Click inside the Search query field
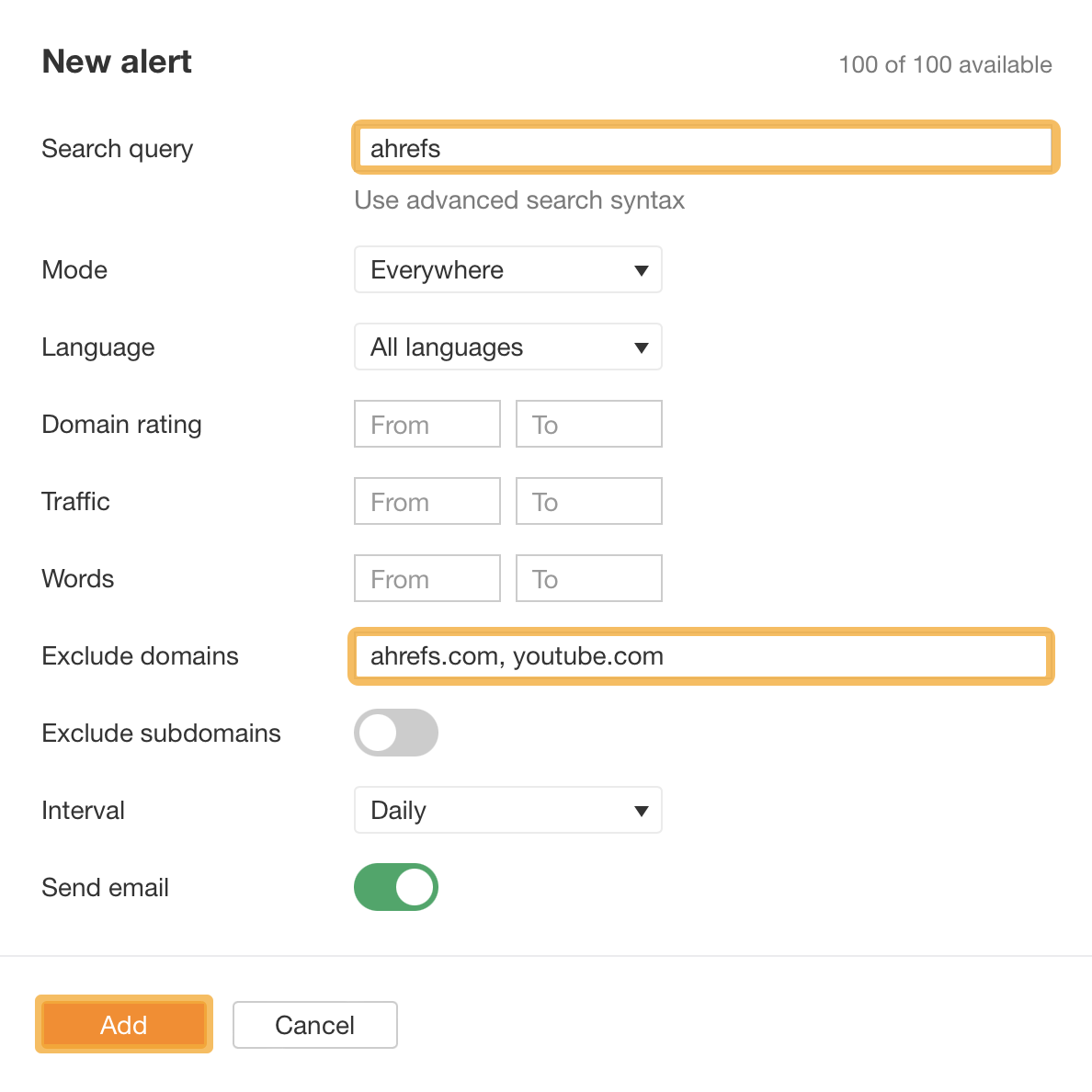Screen dimensions: 1092x1092 pos(704,147)
